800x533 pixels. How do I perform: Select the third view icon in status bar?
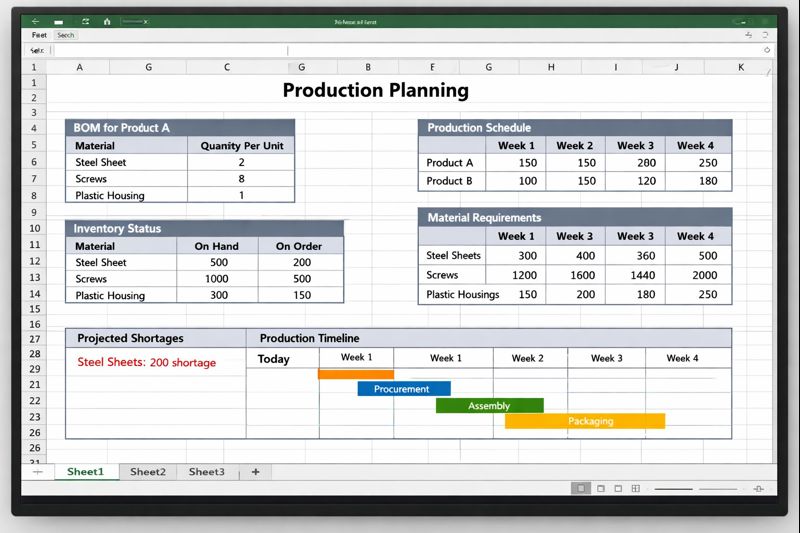click(618, 488)
